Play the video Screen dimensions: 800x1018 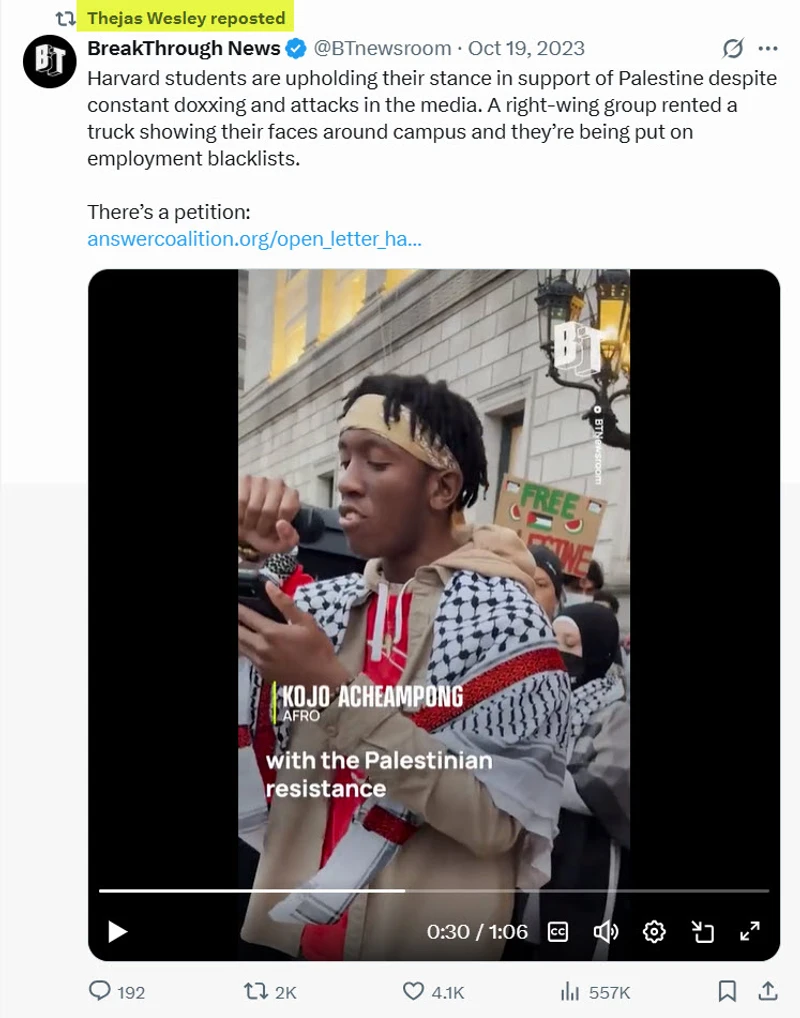pos(118,932)
